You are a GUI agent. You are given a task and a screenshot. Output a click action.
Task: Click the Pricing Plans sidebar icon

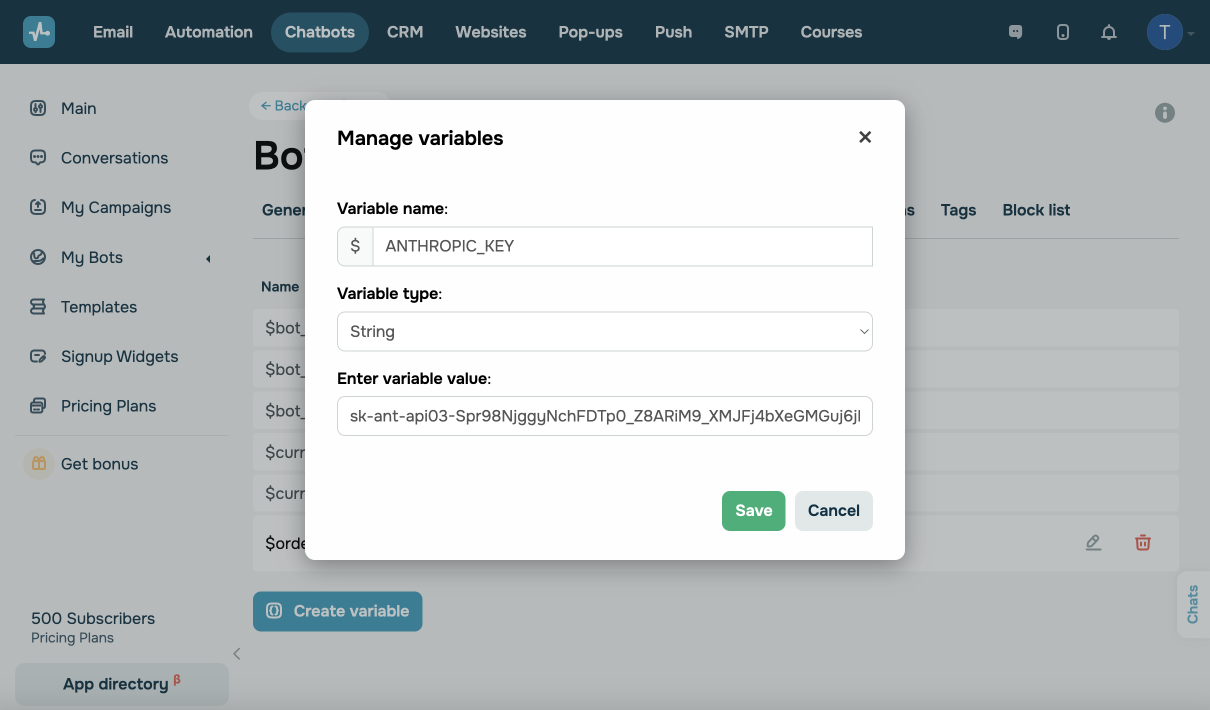coord(38,406)
